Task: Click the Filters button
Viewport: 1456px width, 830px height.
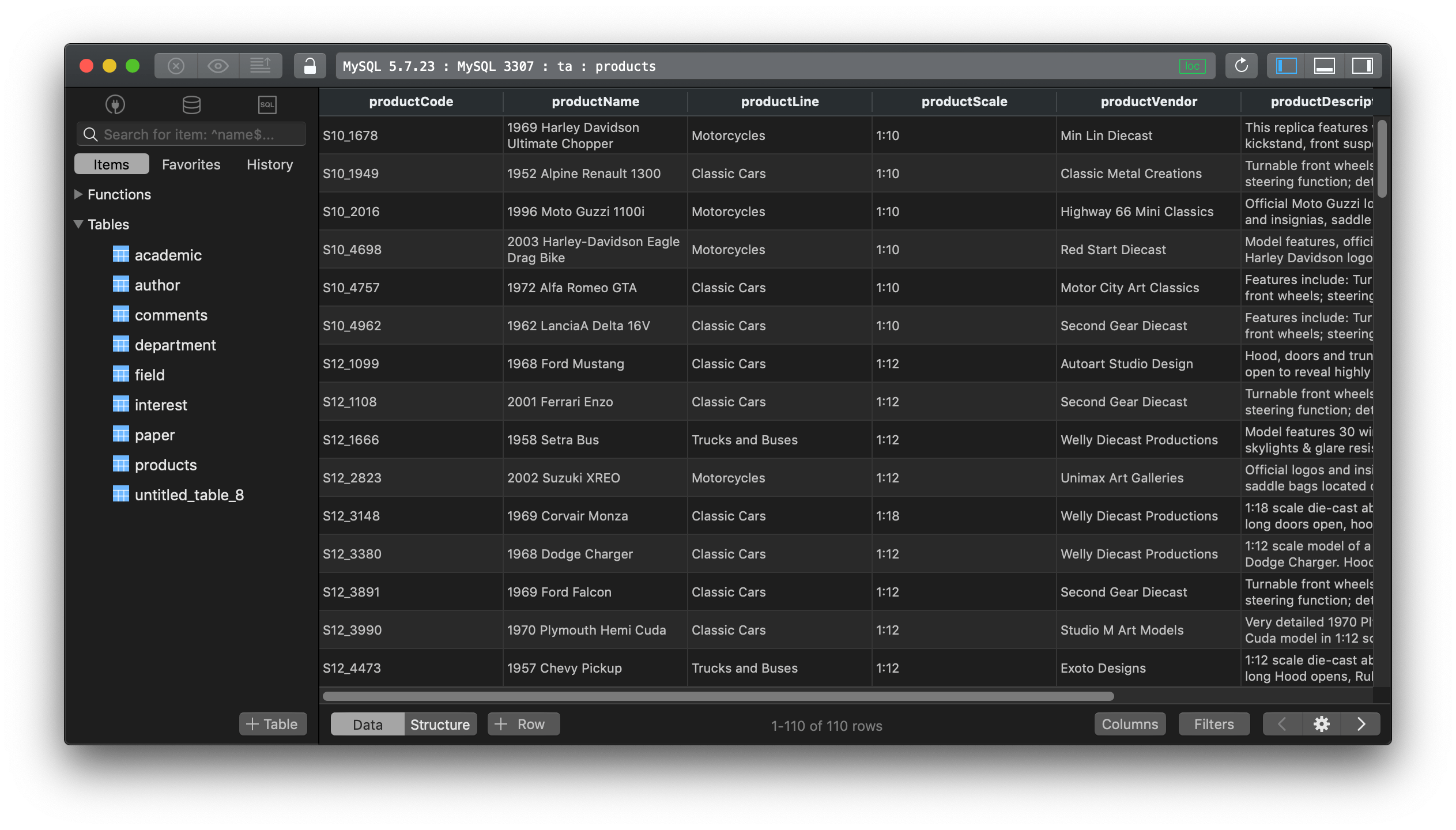Action: pyautogui.click(x=1213, y=724)
